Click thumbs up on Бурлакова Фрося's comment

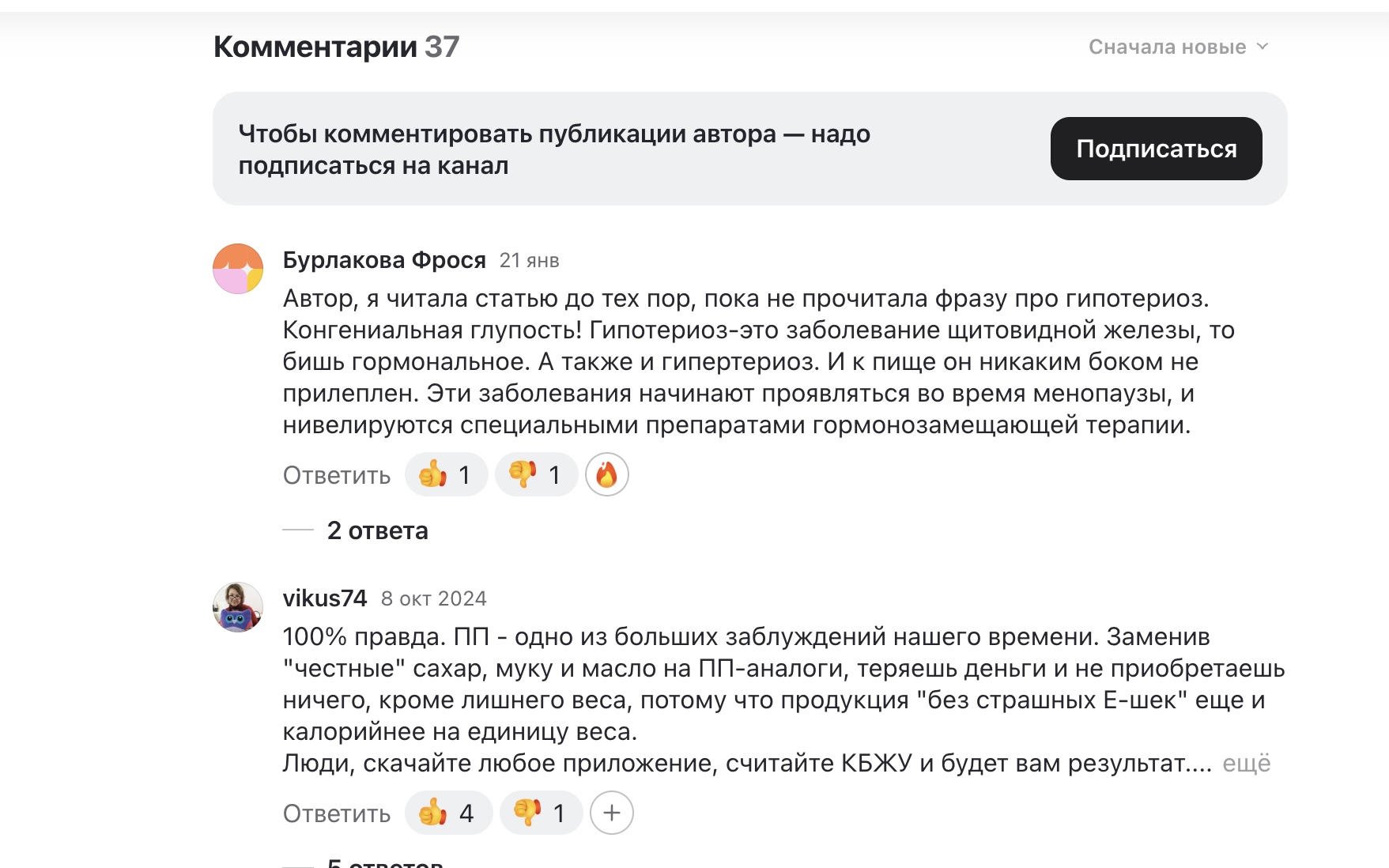[446, 475]
